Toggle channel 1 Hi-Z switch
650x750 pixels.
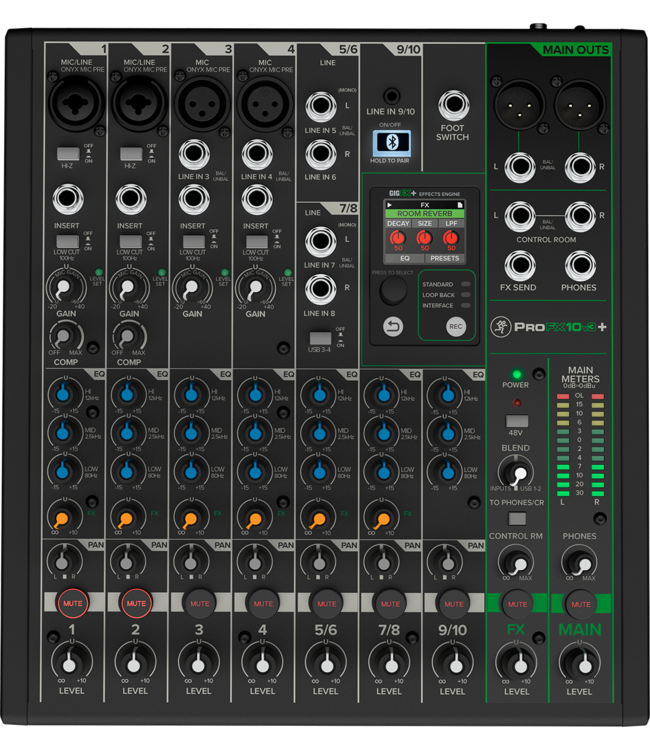point(68,154)
